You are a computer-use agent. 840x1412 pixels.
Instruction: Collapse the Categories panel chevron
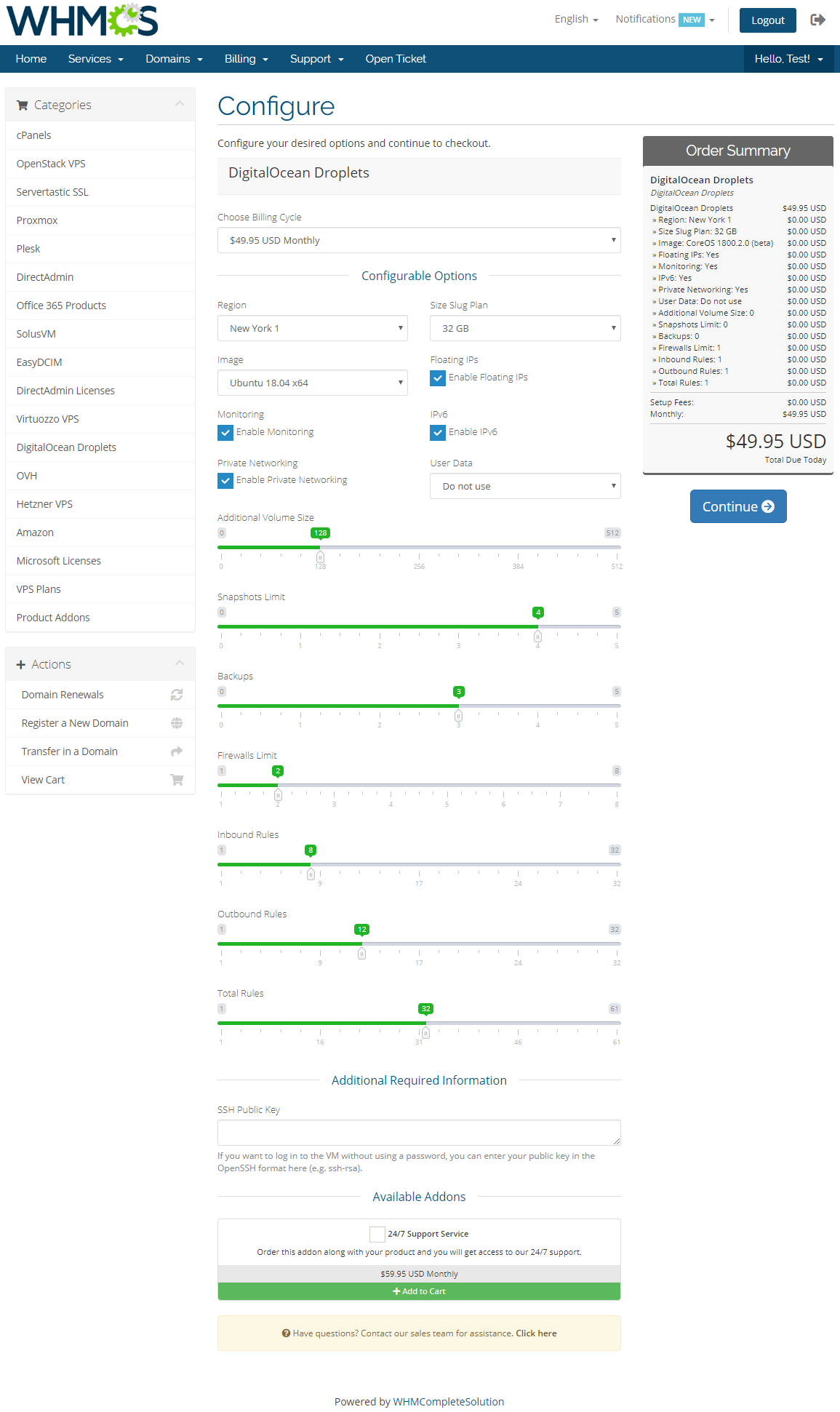click(180, 104)
